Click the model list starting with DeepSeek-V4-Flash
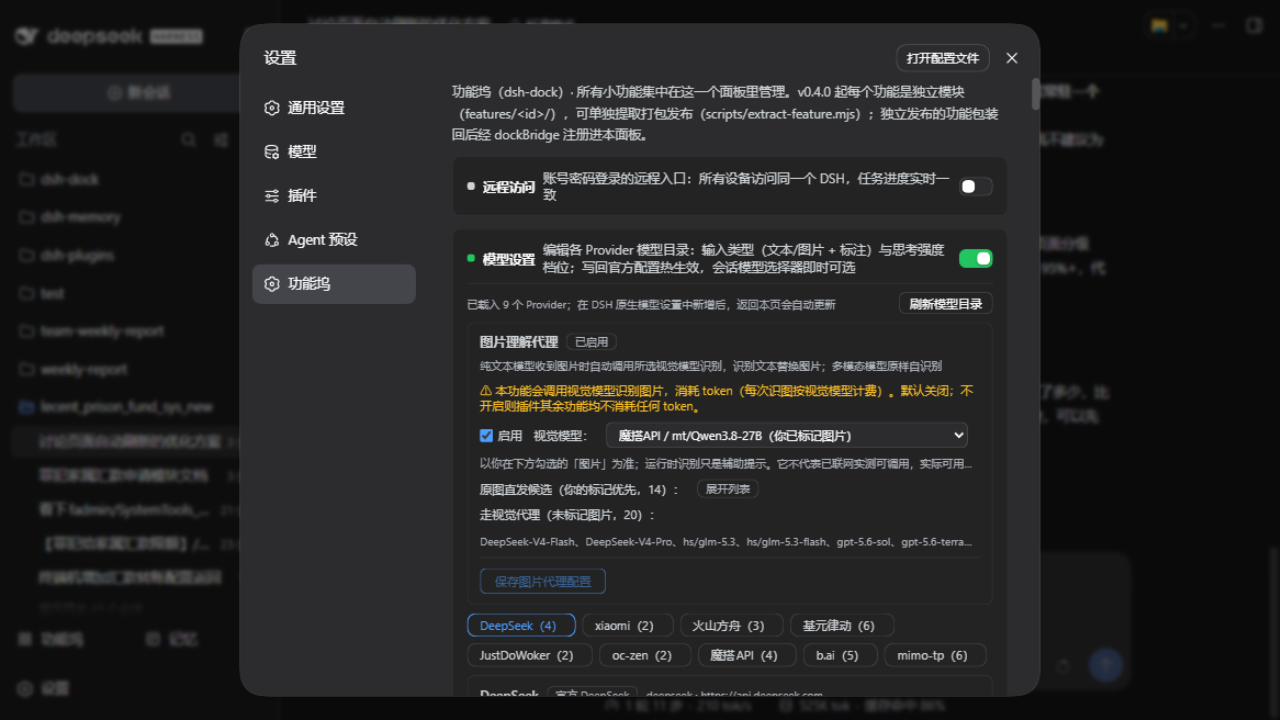This screenshot has height=720, width=1280. [x=726, y=542]
